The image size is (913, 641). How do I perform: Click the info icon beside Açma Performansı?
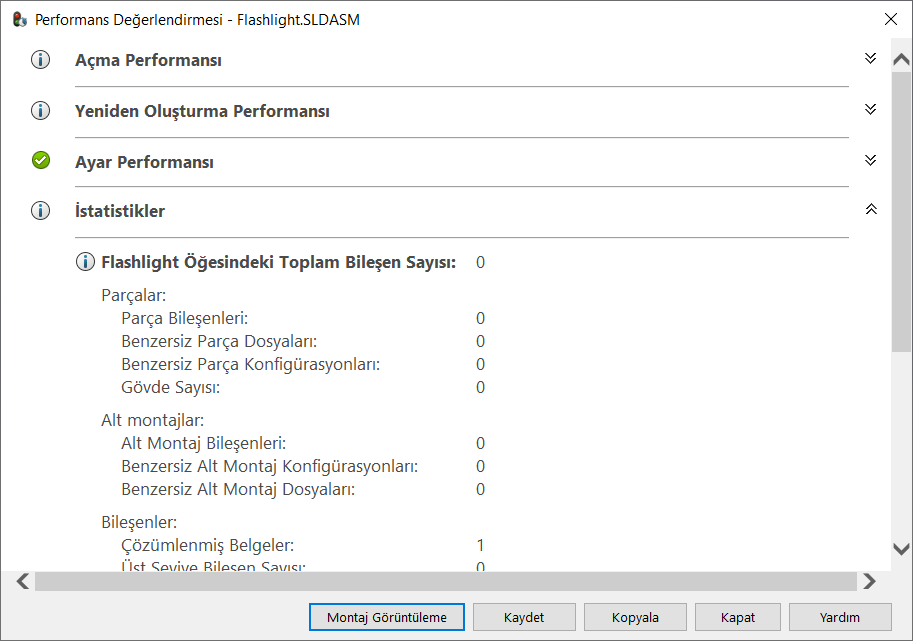pos(41,60)
